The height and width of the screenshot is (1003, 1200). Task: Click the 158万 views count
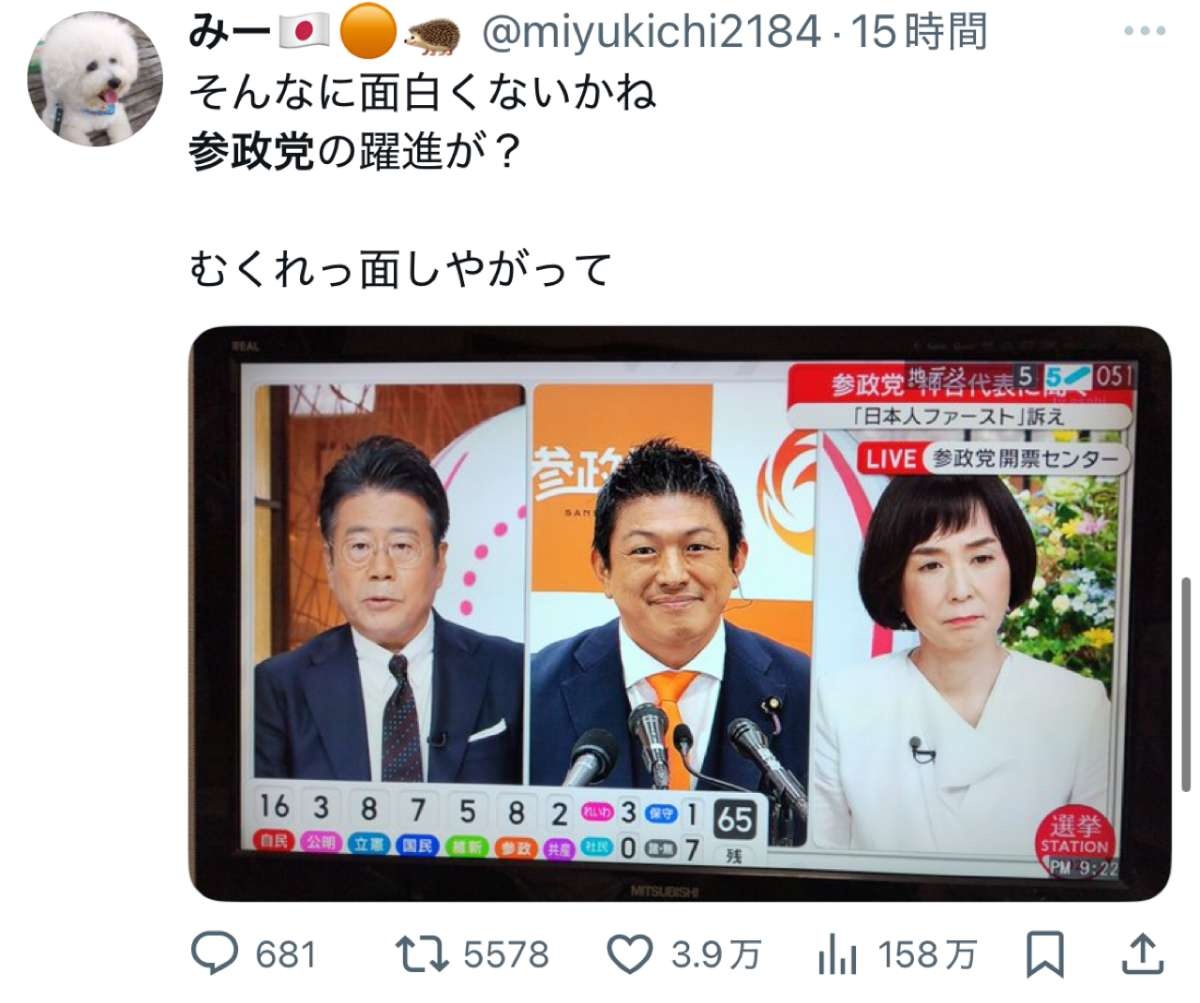point(926,955)
